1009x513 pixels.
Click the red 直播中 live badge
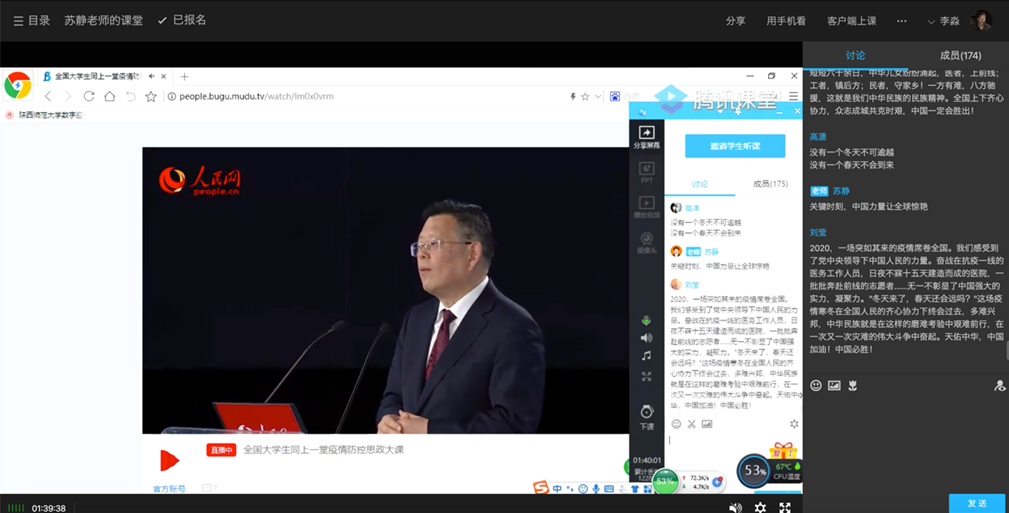click(221, 451)
